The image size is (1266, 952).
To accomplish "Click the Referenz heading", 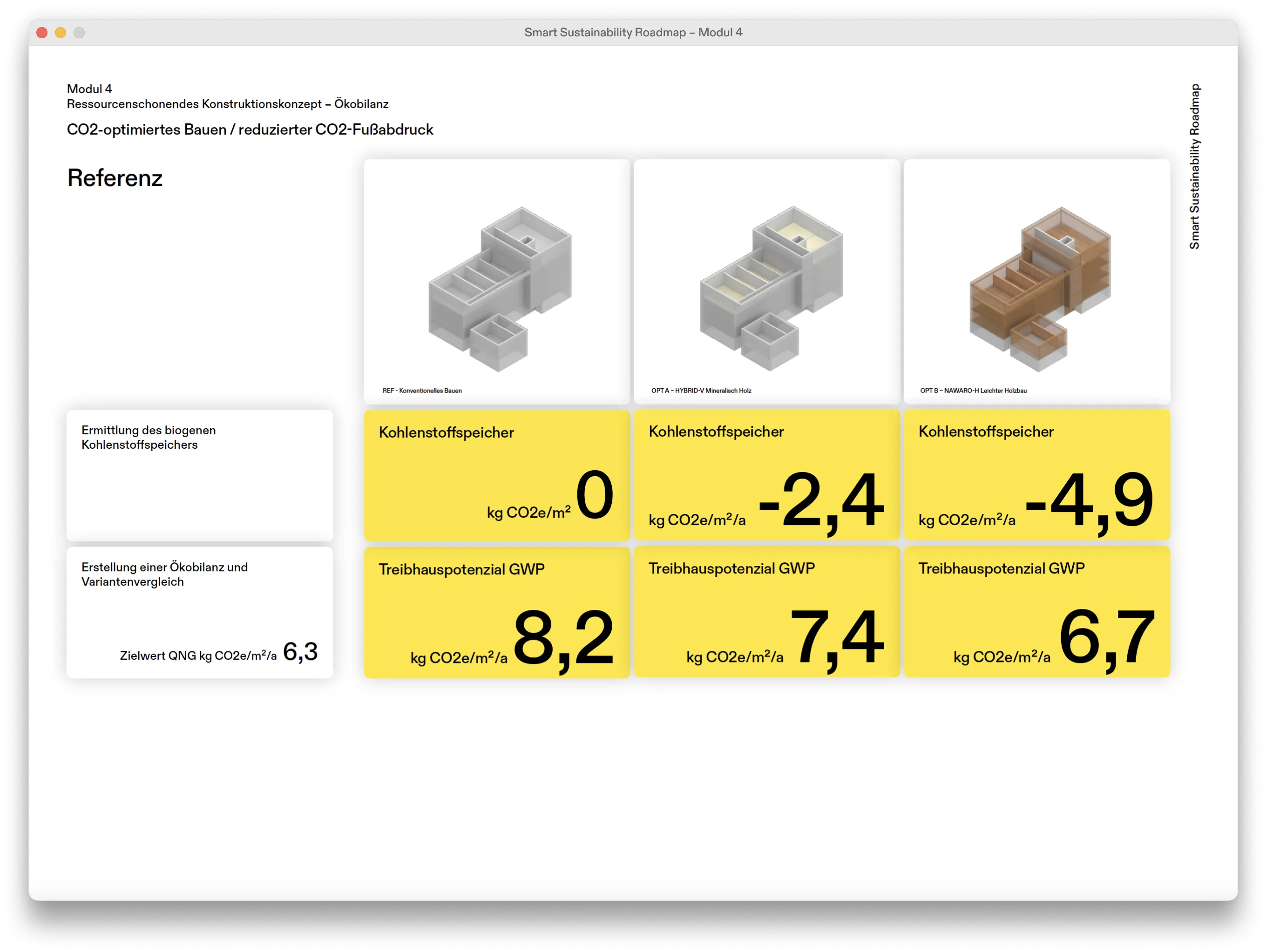I will [x=115, y=178].
